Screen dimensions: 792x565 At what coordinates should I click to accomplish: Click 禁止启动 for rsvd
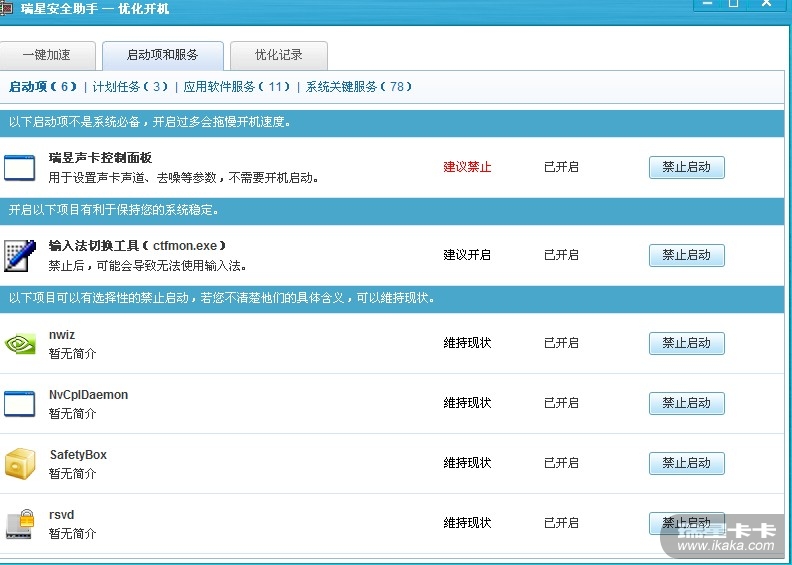686,523
